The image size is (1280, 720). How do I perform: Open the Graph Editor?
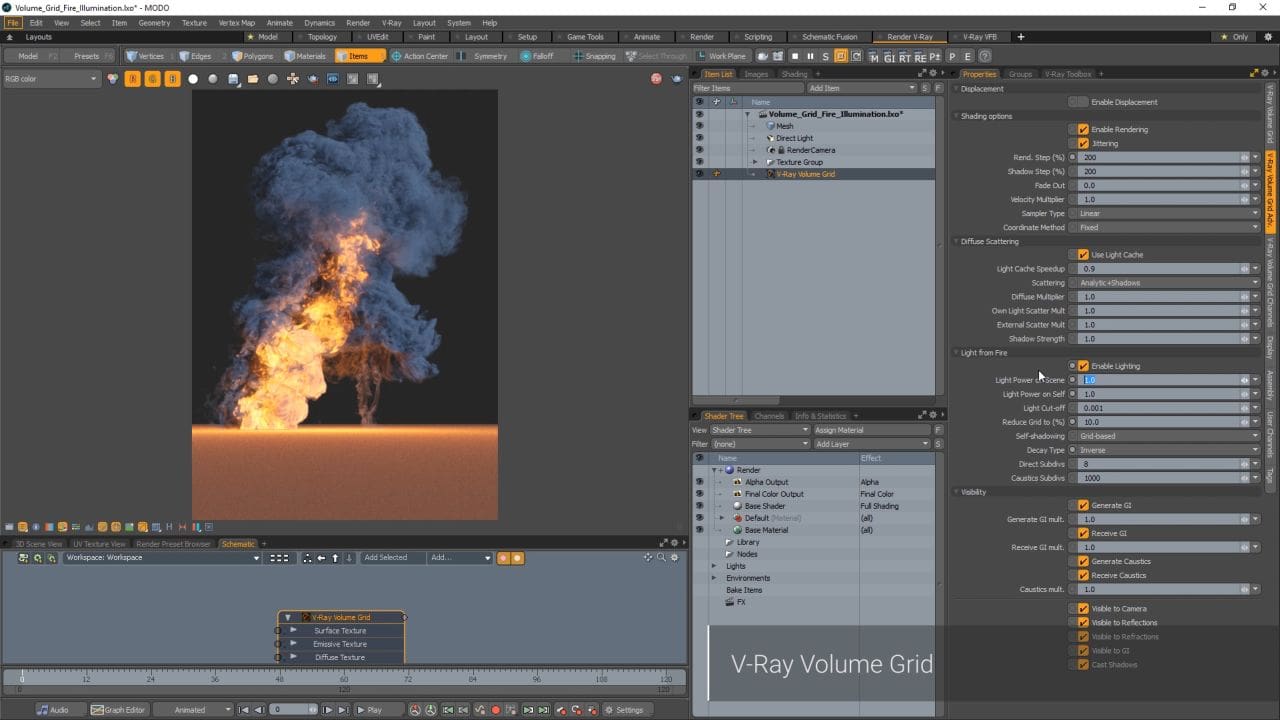click(118, 710)
